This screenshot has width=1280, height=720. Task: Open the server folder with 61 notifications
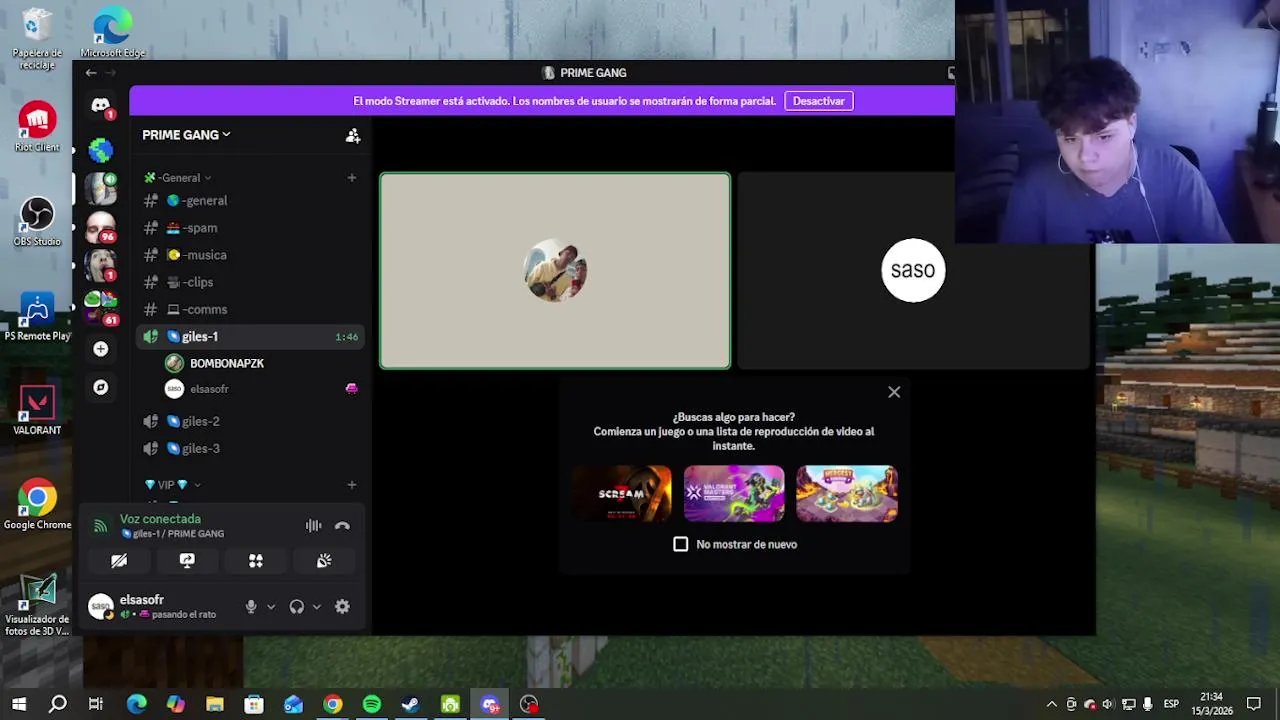click(101, 308)
